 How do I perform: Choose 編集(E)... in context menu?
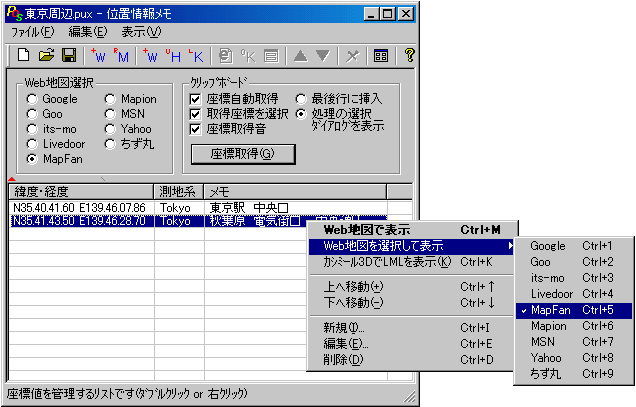[411, 344]
